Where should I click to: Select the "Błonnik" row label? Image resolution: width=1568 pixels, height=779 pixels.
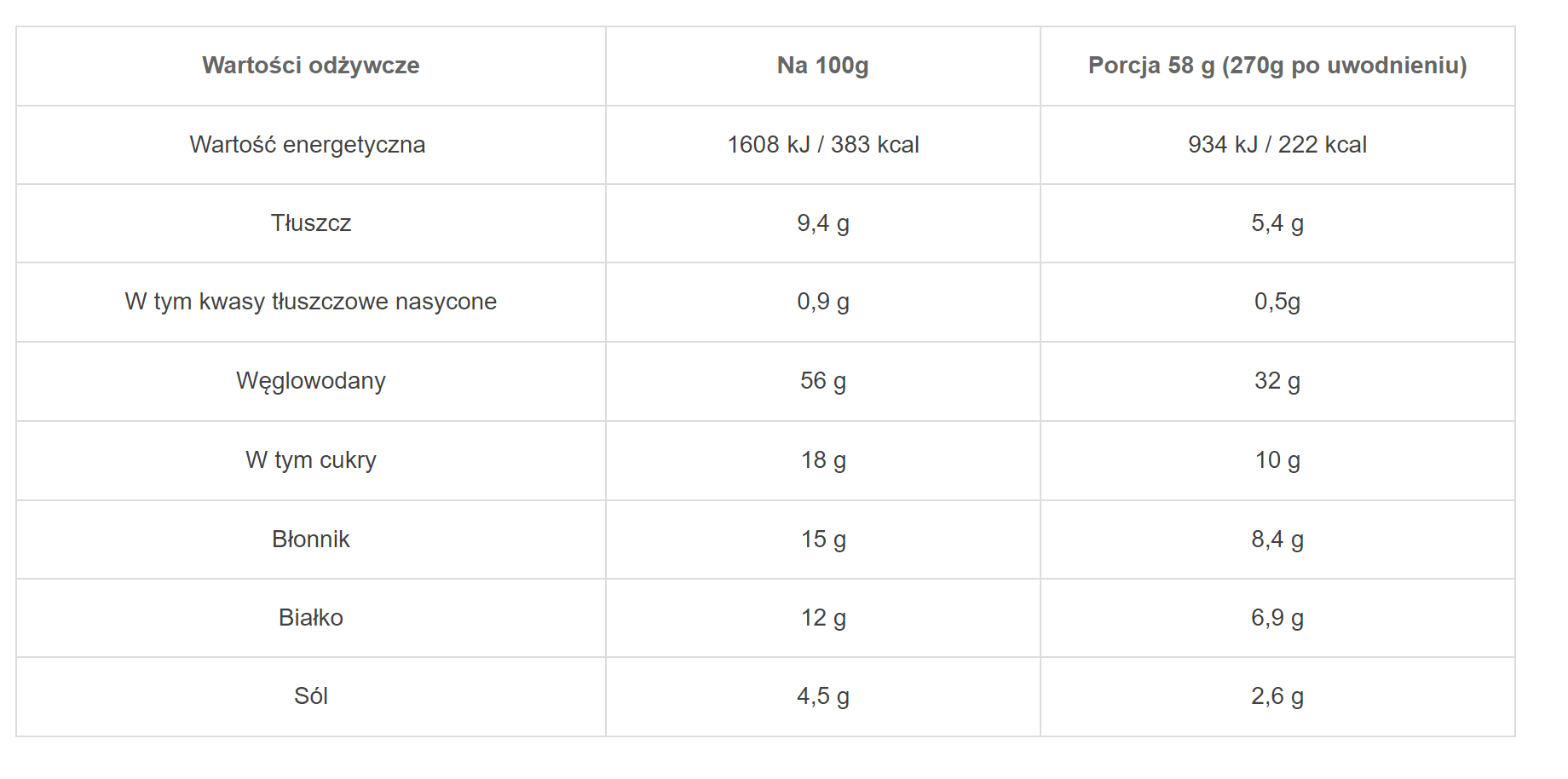pos(311,540)
